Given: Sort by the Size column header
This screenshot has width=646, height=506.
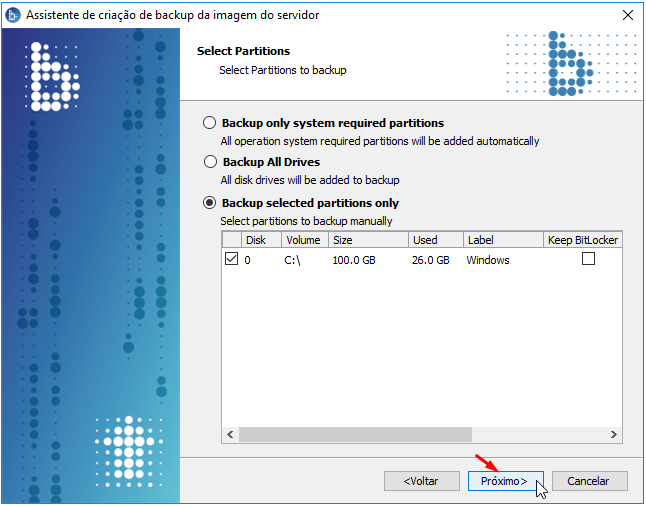Looking at the screenshot, I should 368,240.
